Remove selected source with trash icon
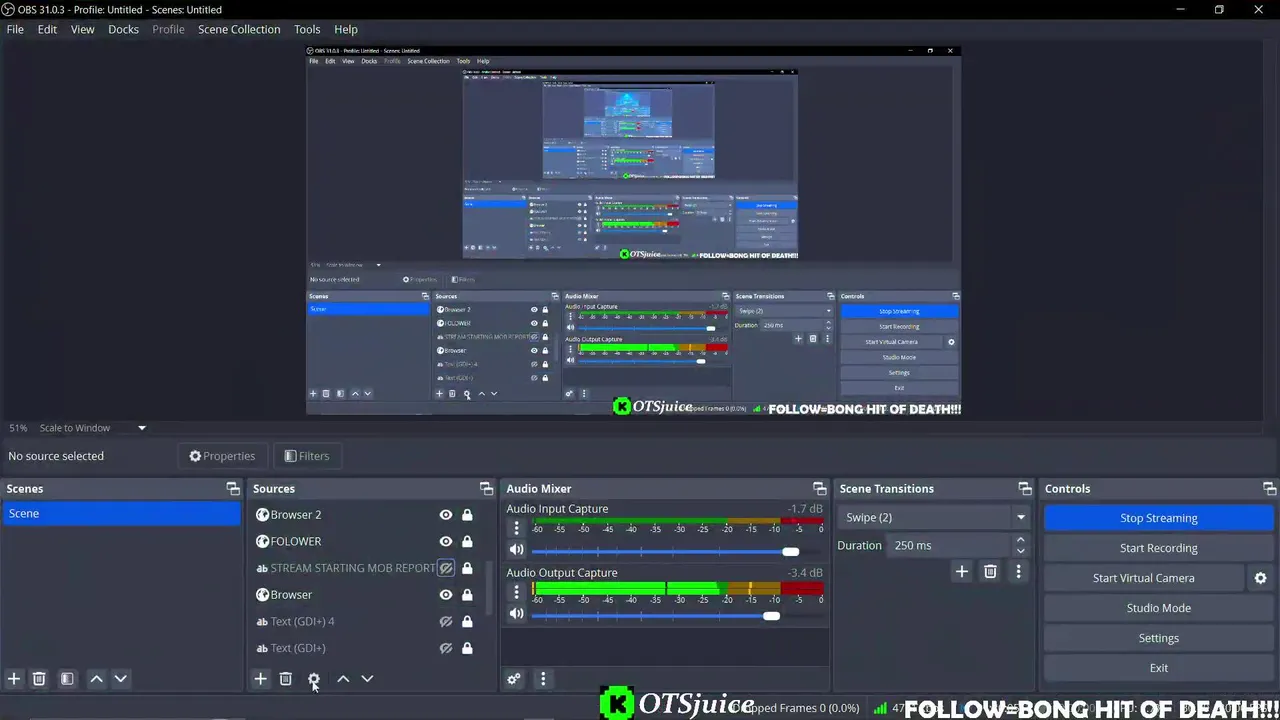The height and width of the screenshot is (720, 1280). pos(285,679)
